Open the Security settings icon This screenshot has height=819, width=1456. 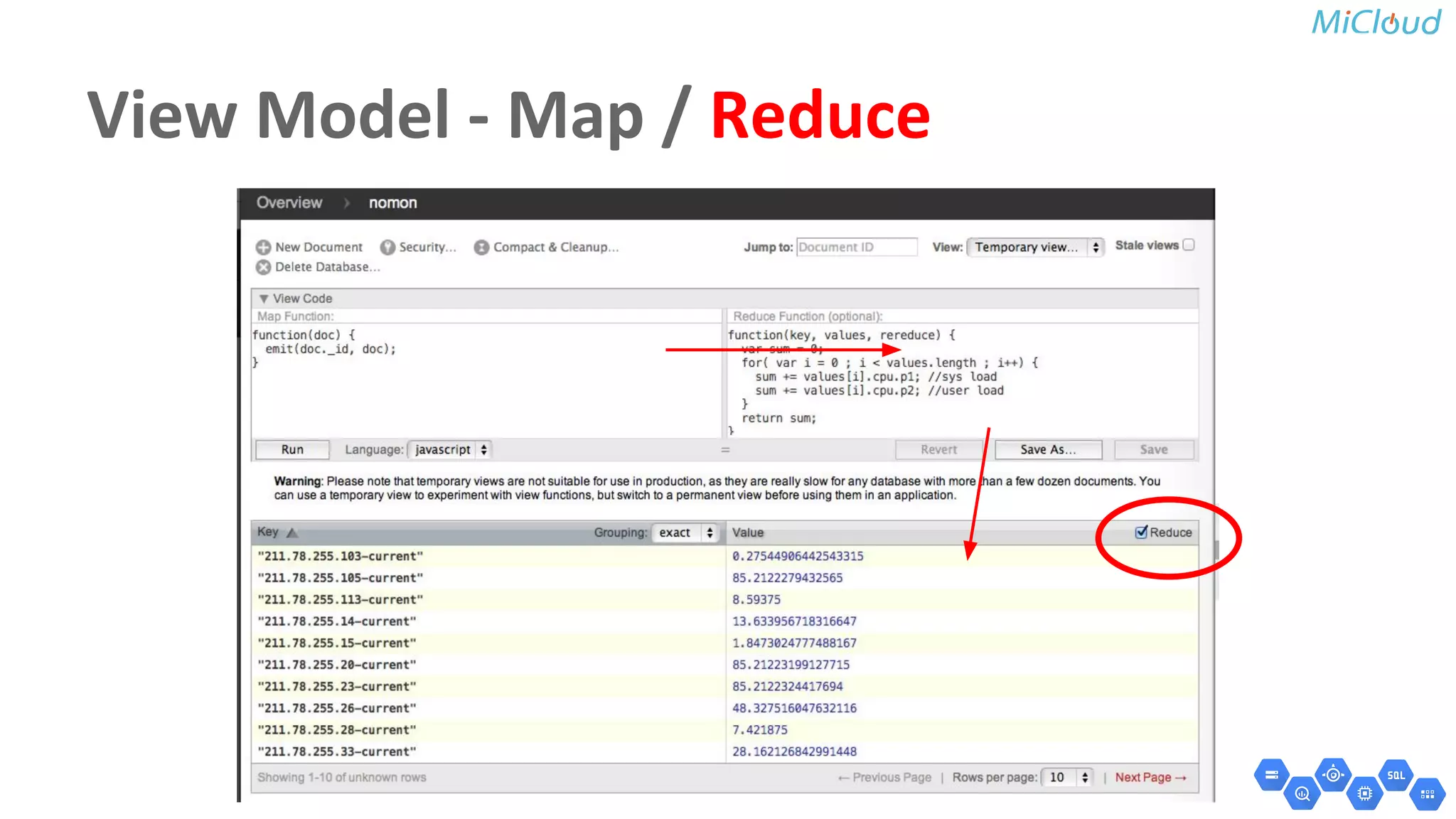pos(387,247)
